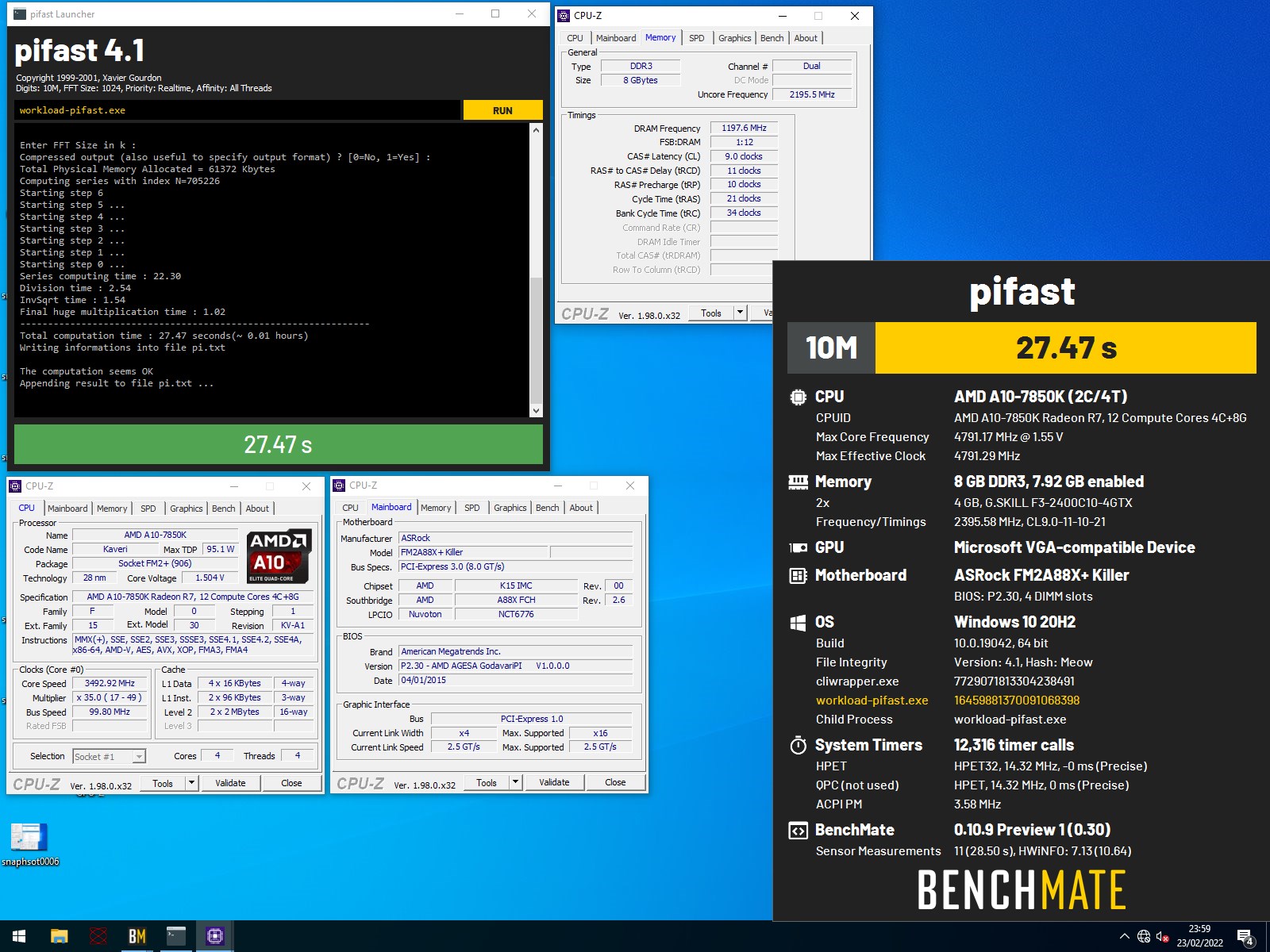Open Memory tab in bottom-left CPU-Z window
The image size is (1270, 952).
coord(112,509)
